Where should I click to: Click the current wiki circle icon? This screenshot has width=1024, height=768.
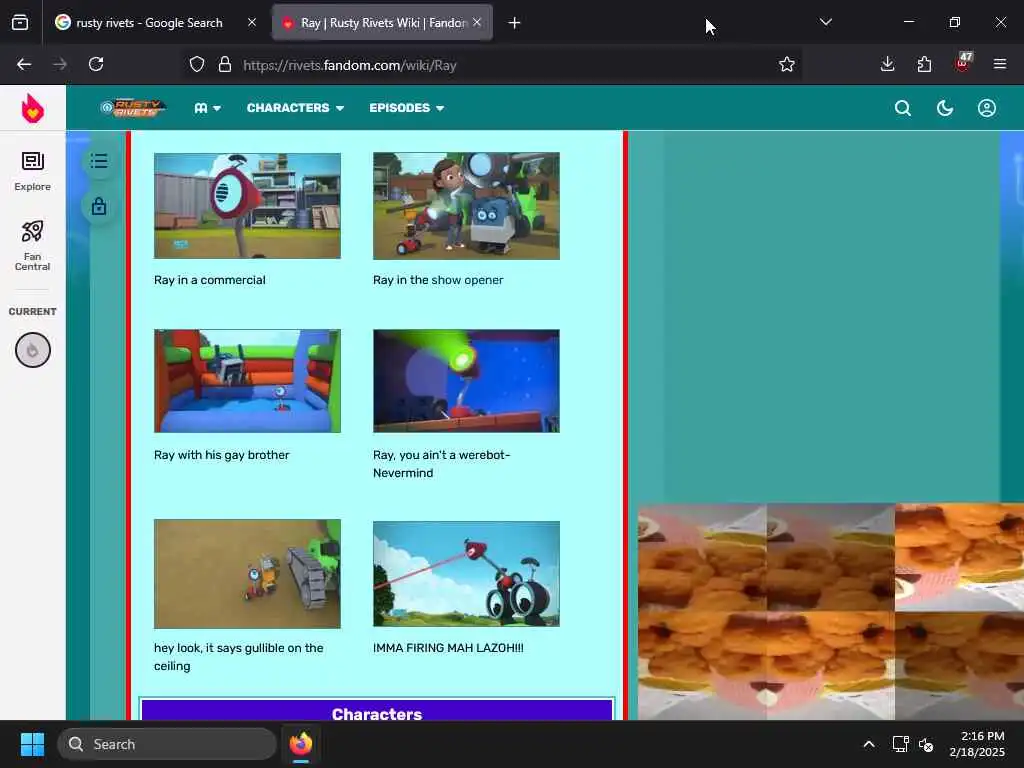pyautogui.click(x=33, y=350)
